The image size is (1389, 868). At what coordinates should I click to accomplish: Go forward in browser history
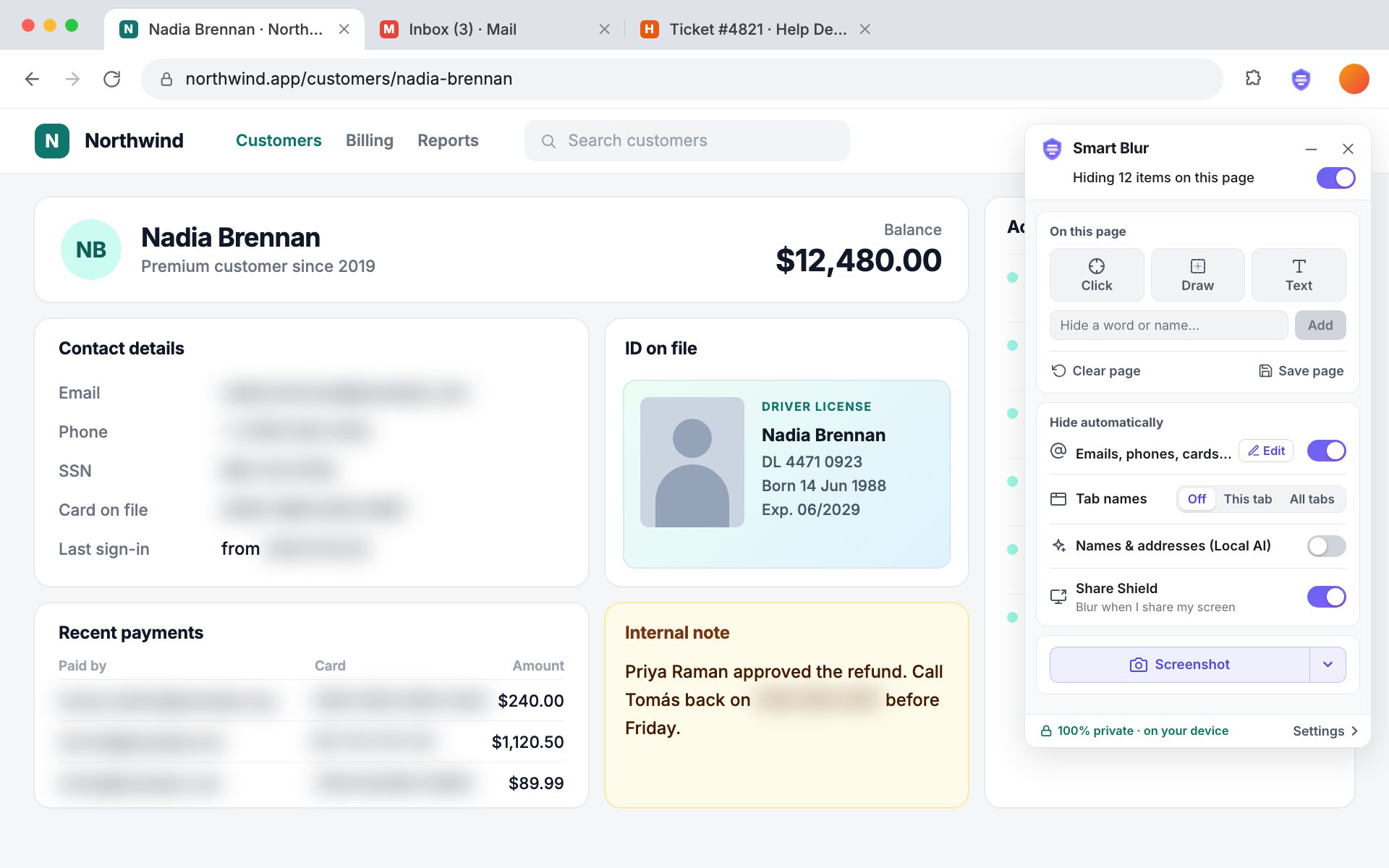72,79
